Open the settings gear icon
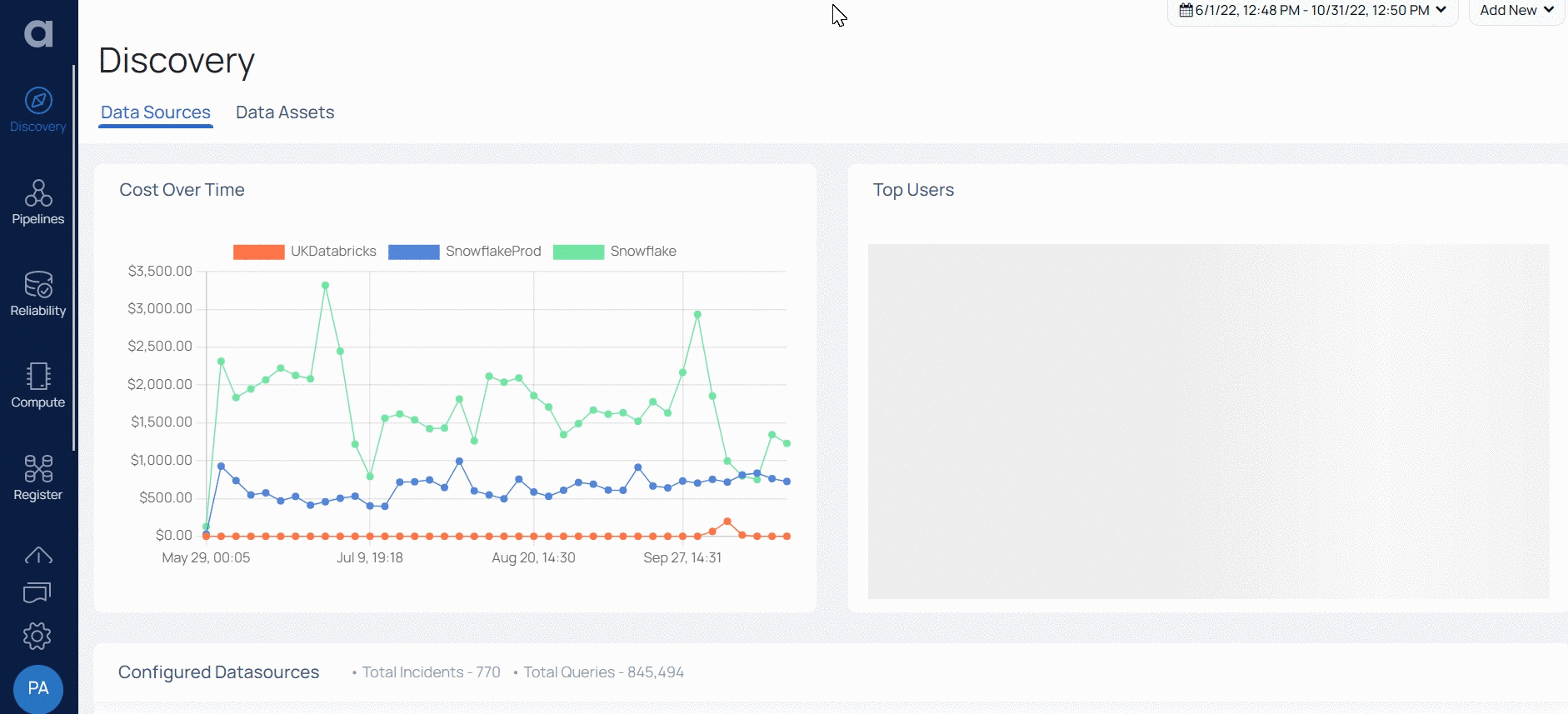This screenshot has height=714, width=1568. pyautogui.click(x=37, y=637)
